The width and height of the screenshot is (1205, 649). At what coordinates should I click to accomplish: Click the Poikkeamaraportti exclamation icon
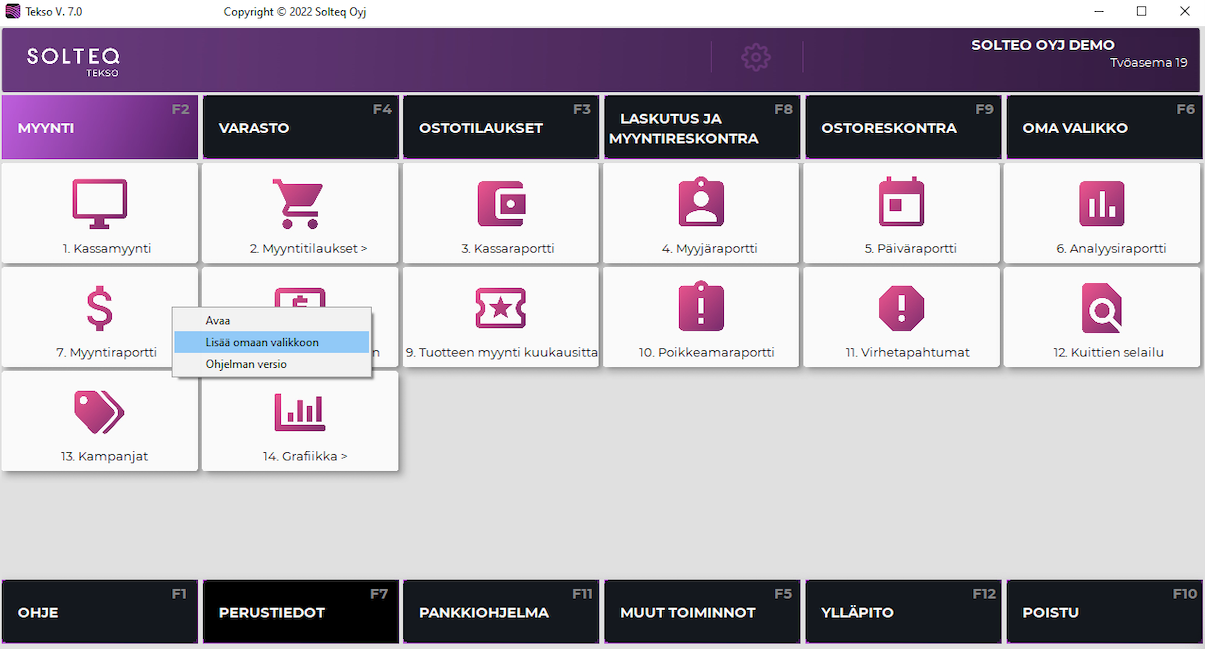pyautogui.click(x=701, y=308)
